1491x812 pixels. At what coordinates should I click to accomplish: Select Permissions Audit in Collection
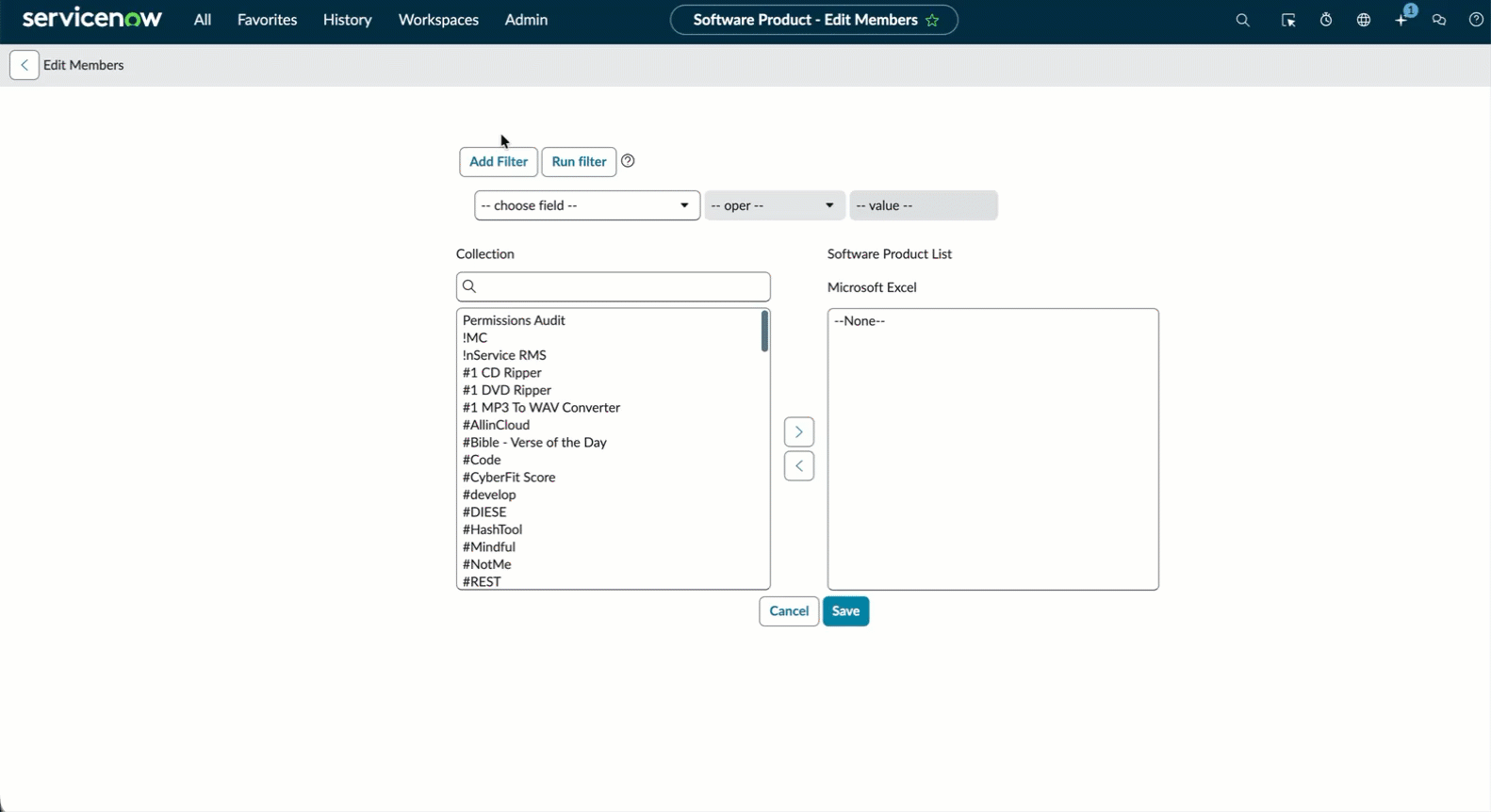(514, 320)
